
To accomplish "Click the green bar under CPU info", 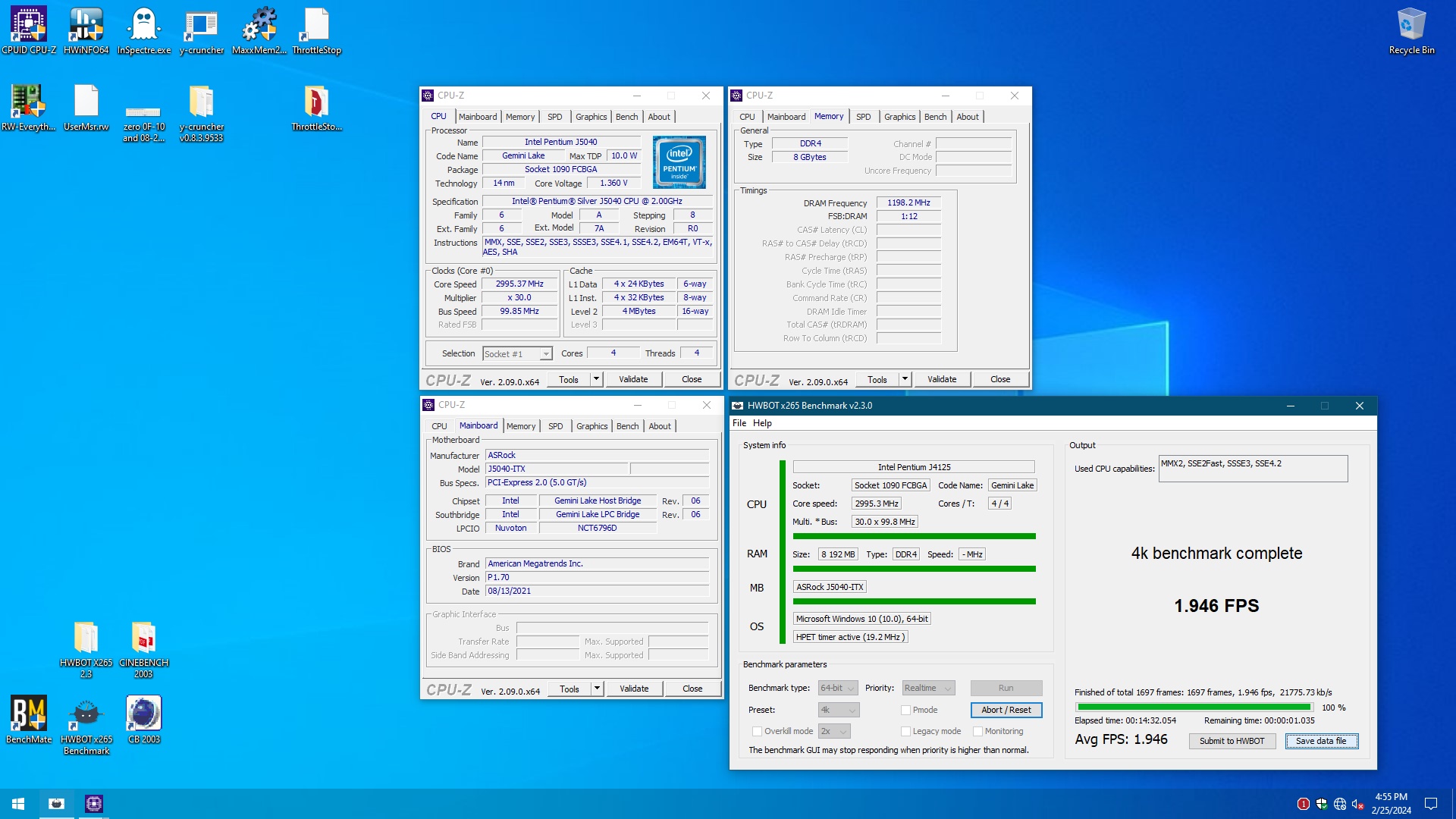I will click(915, 536).
